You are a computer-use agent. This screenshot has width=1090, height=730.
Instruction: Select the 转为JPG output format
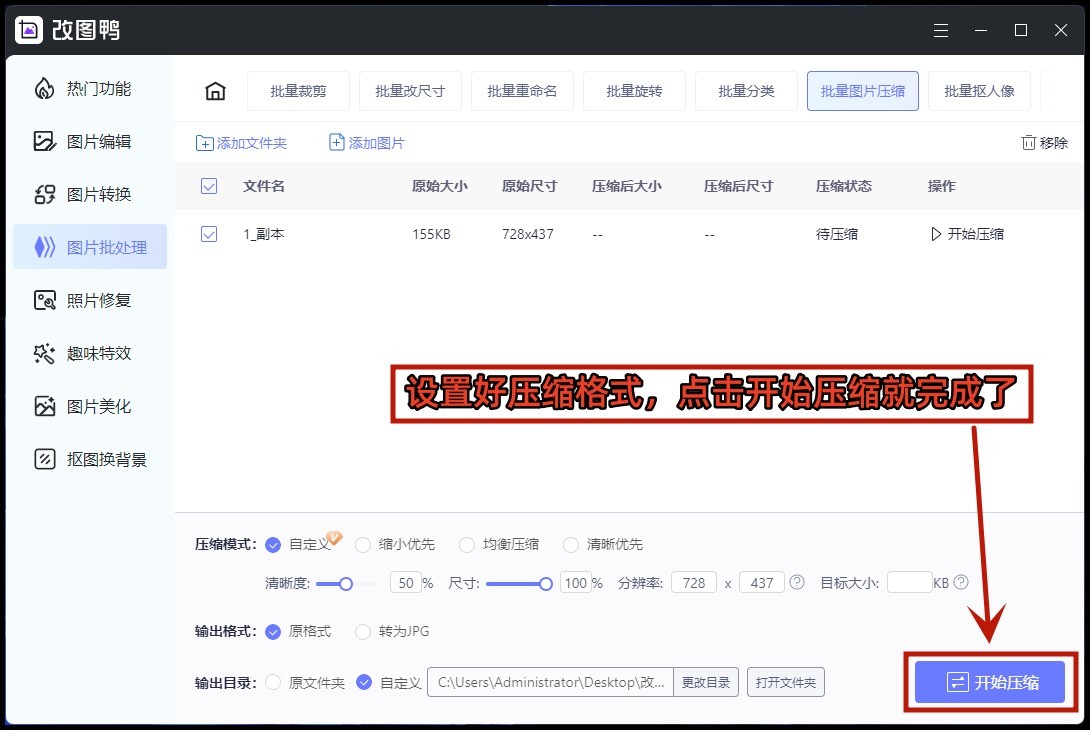coord(362,631)
